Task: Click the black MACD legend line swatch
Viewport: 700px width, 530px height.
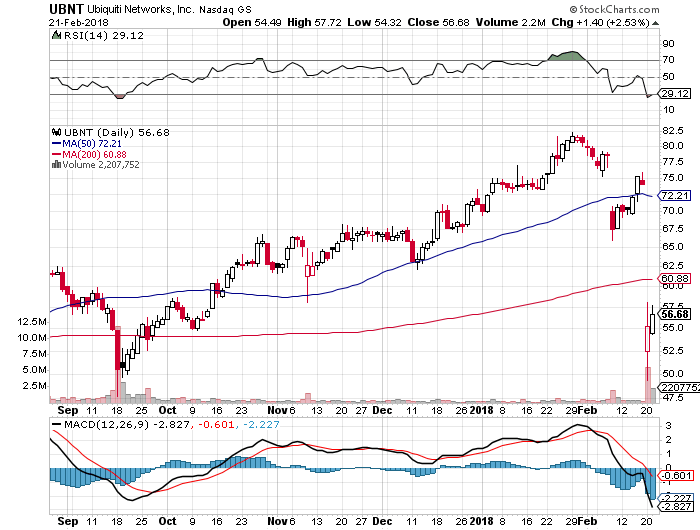Action: (x=56, y=424)
